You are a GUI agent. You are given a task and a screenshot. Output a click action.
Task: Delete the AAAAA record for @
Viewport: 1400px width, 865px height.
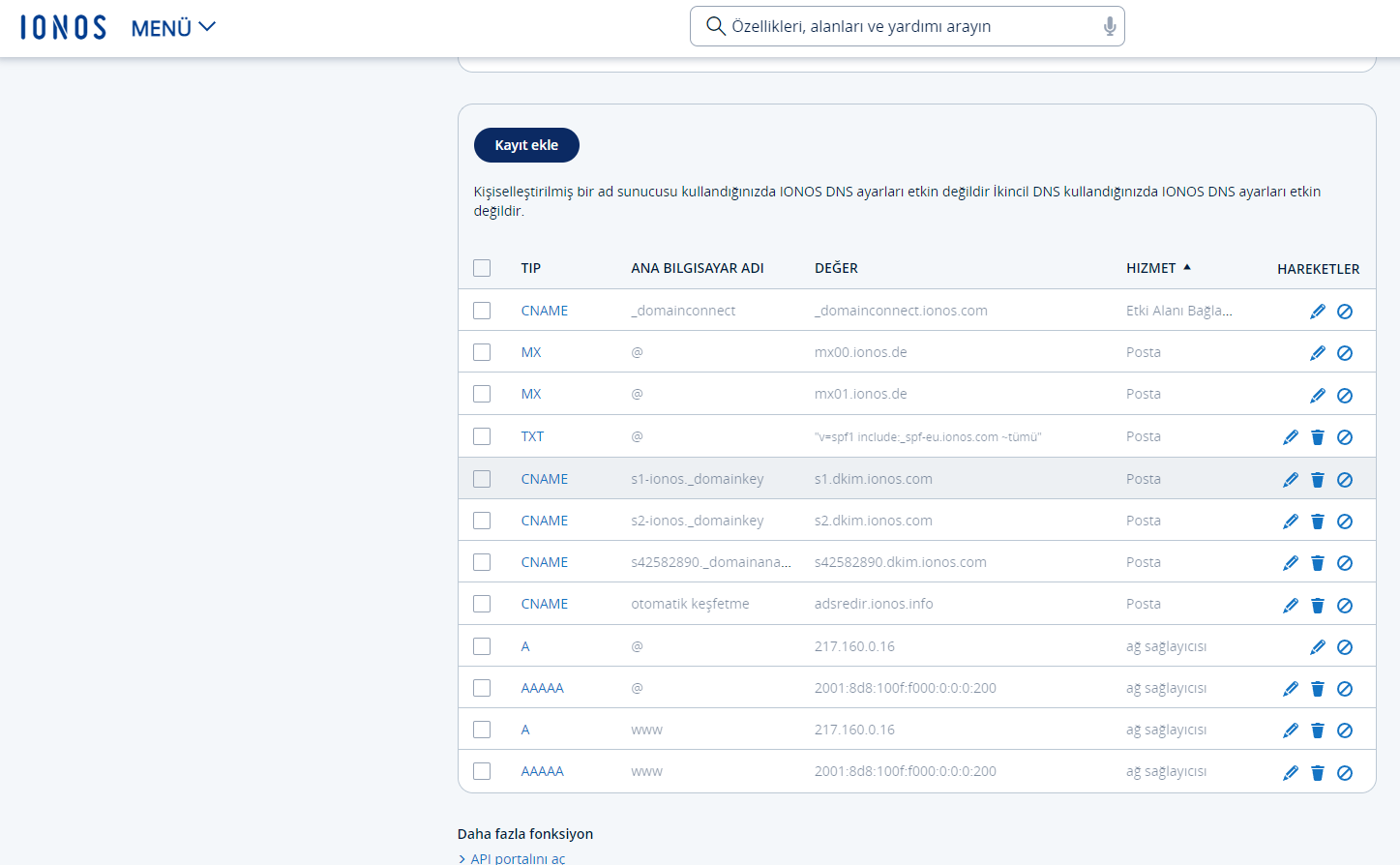[x=1317, y=688]
